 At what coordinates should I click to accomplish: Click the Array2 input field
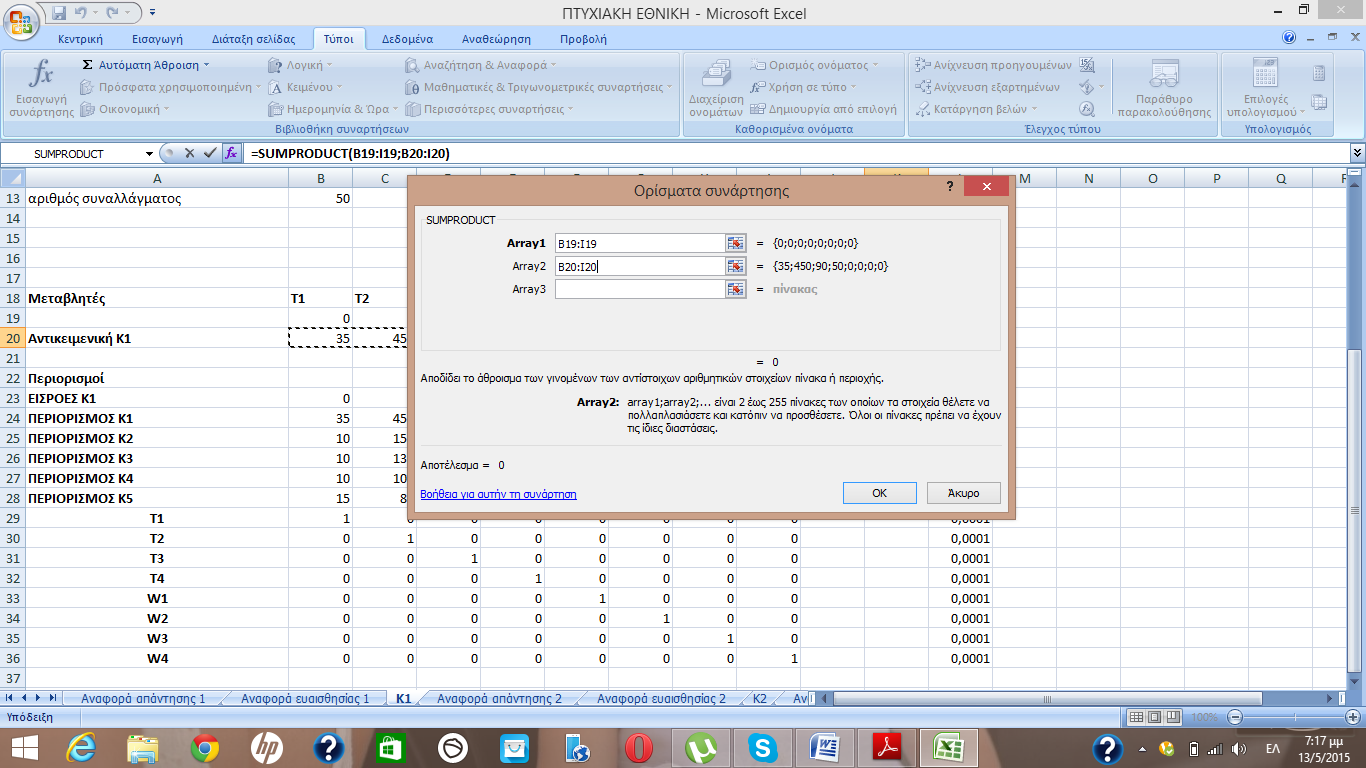639,266
